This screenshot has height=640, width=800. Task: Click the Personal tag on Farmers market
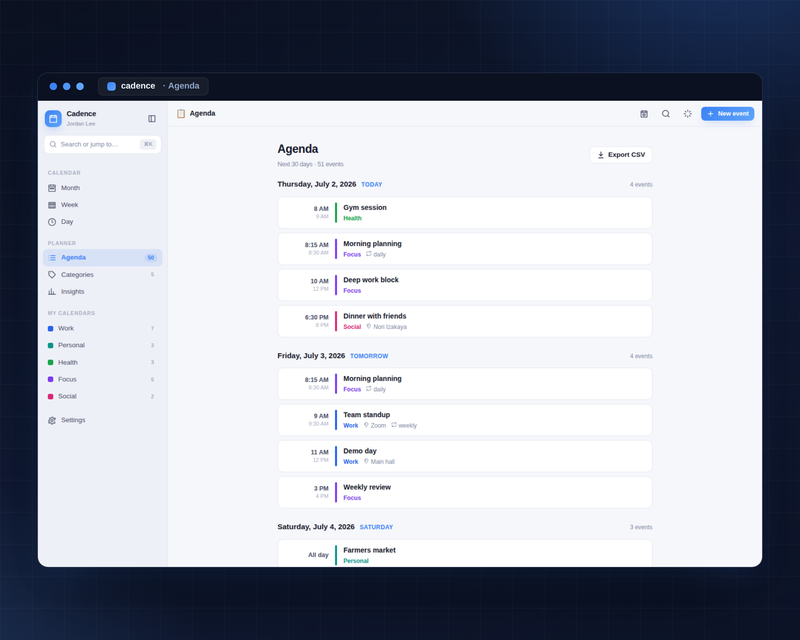tap(356, 561)
